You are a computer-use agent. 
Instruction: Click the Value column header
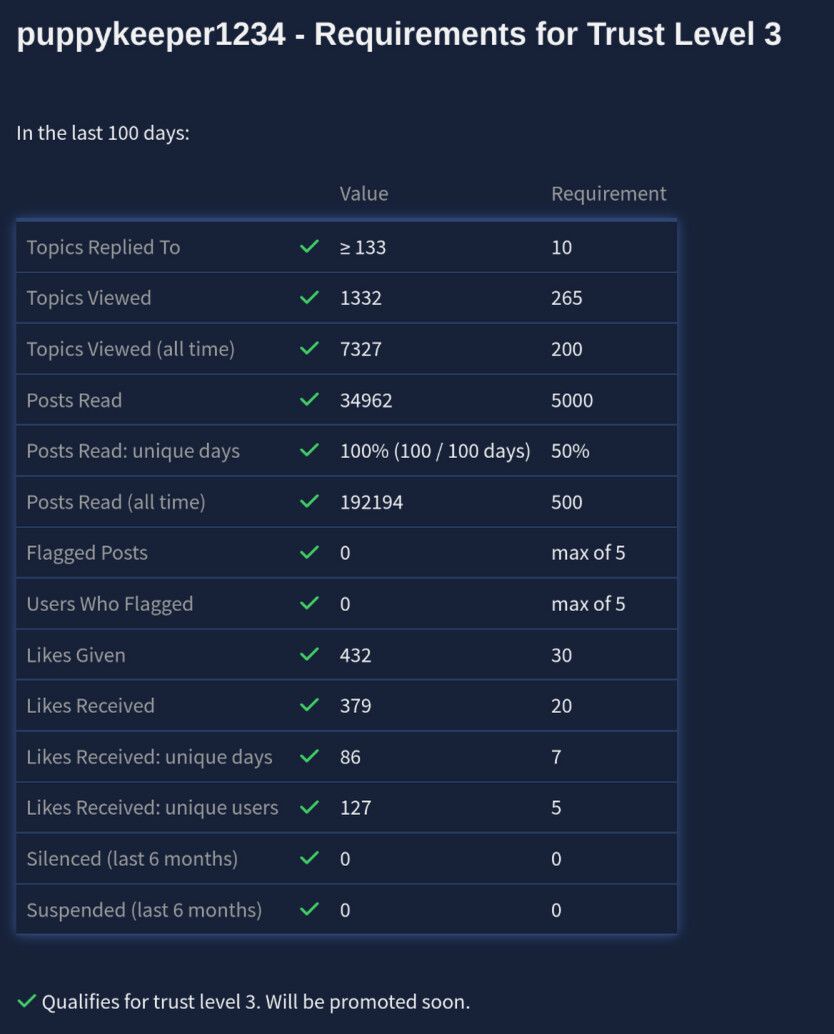click(364, 194)
